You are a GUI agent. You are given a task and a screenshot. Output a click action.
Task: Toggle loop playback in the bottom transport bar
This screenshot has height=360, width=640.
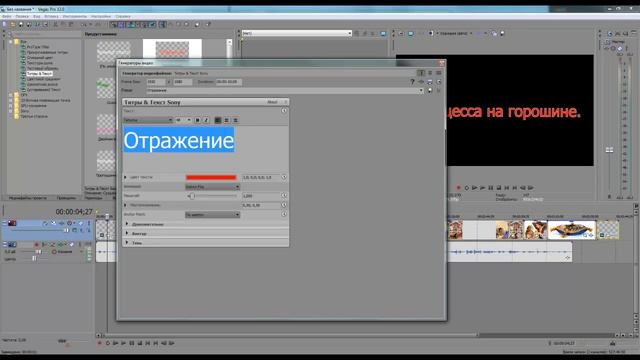coord(108,343)
